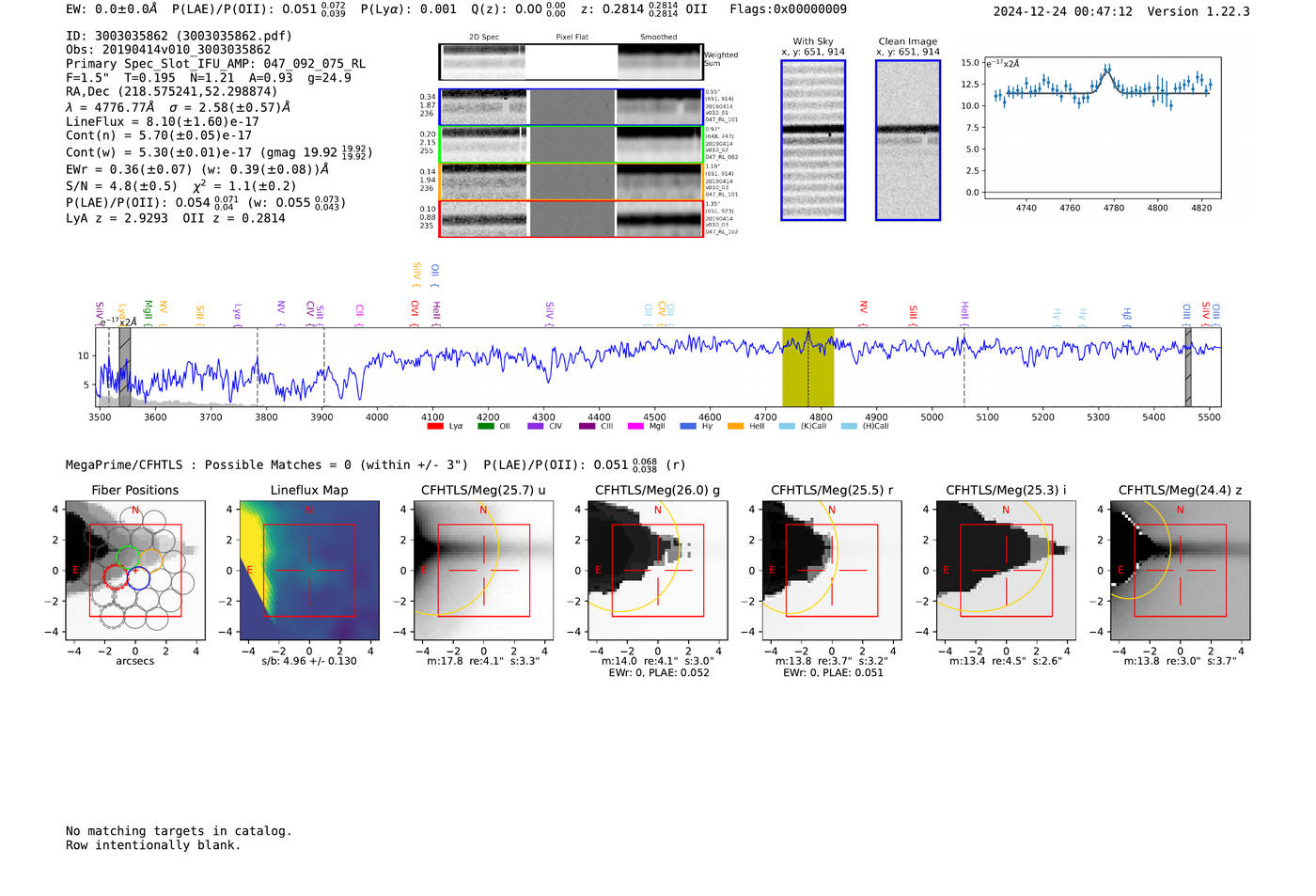The width and height of the screenshot is (1316, 896).
Task: Click the 'ID: 3003035862 (3003035862.pdf)' line
Action: pos(179,36)
